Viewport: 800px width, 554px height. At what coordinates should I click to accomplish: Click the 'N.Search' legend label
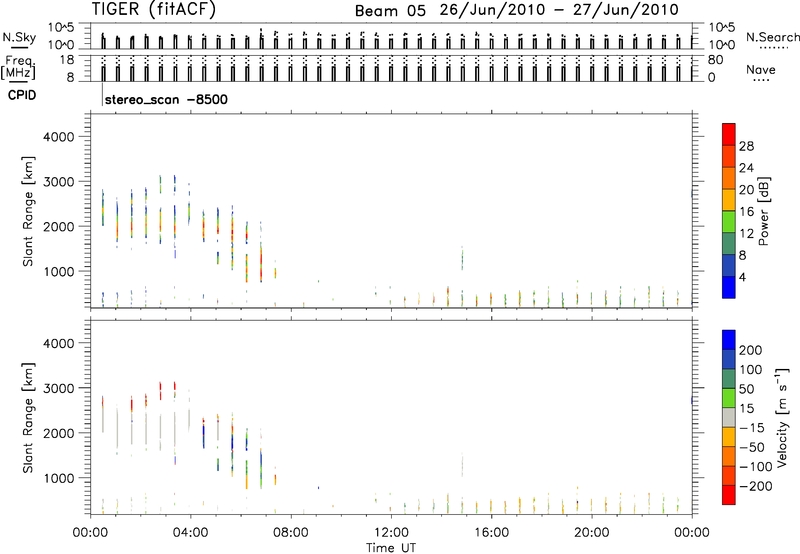point(772,37)
